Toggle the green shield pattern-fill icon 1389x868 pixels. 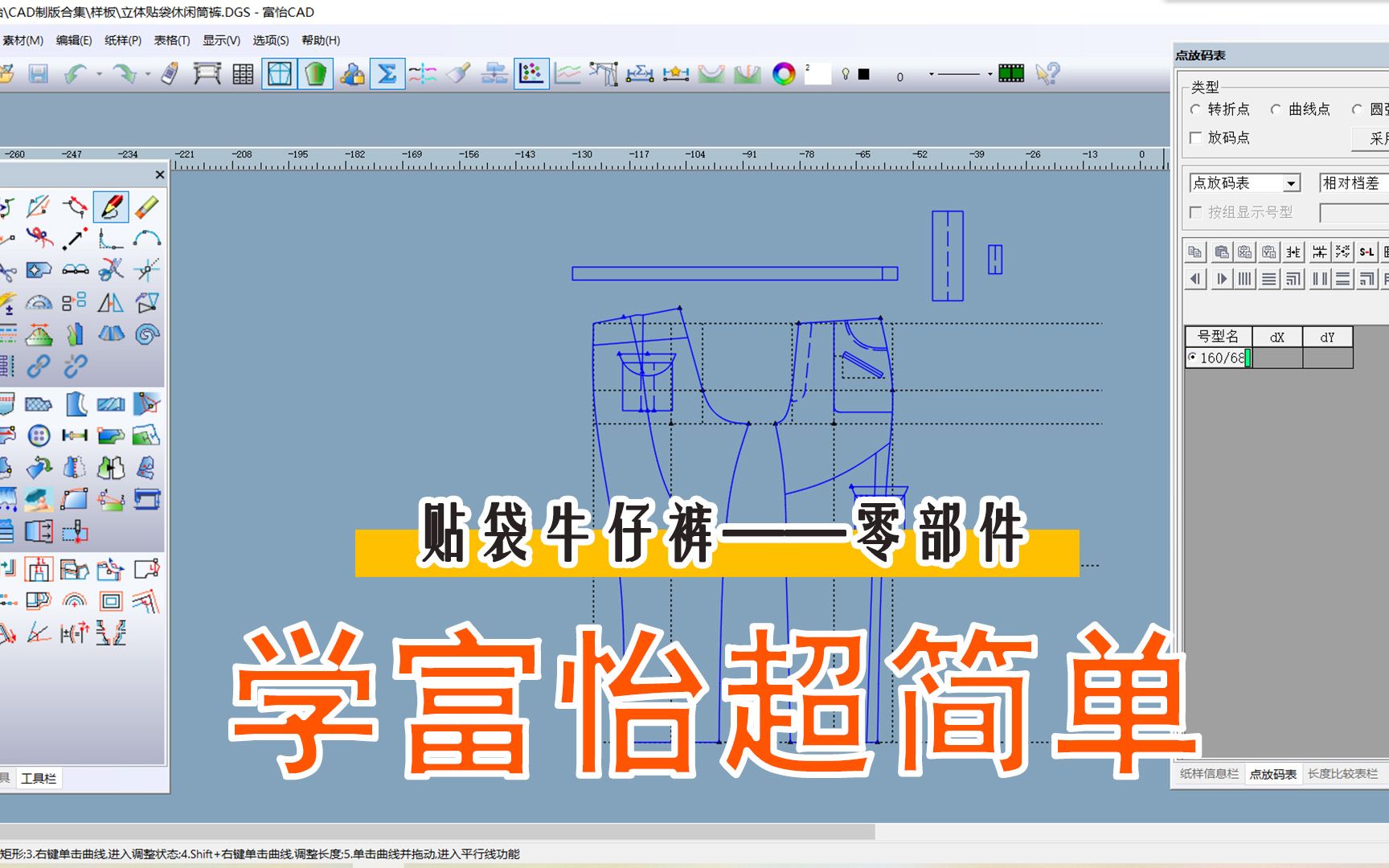click(x=316, y=74)
